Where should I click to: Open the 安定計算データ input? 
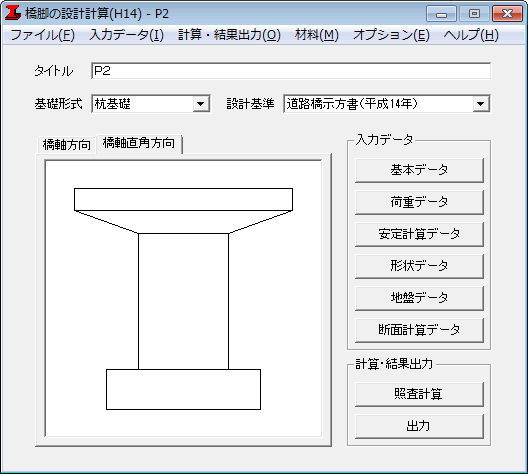point(419,234)
